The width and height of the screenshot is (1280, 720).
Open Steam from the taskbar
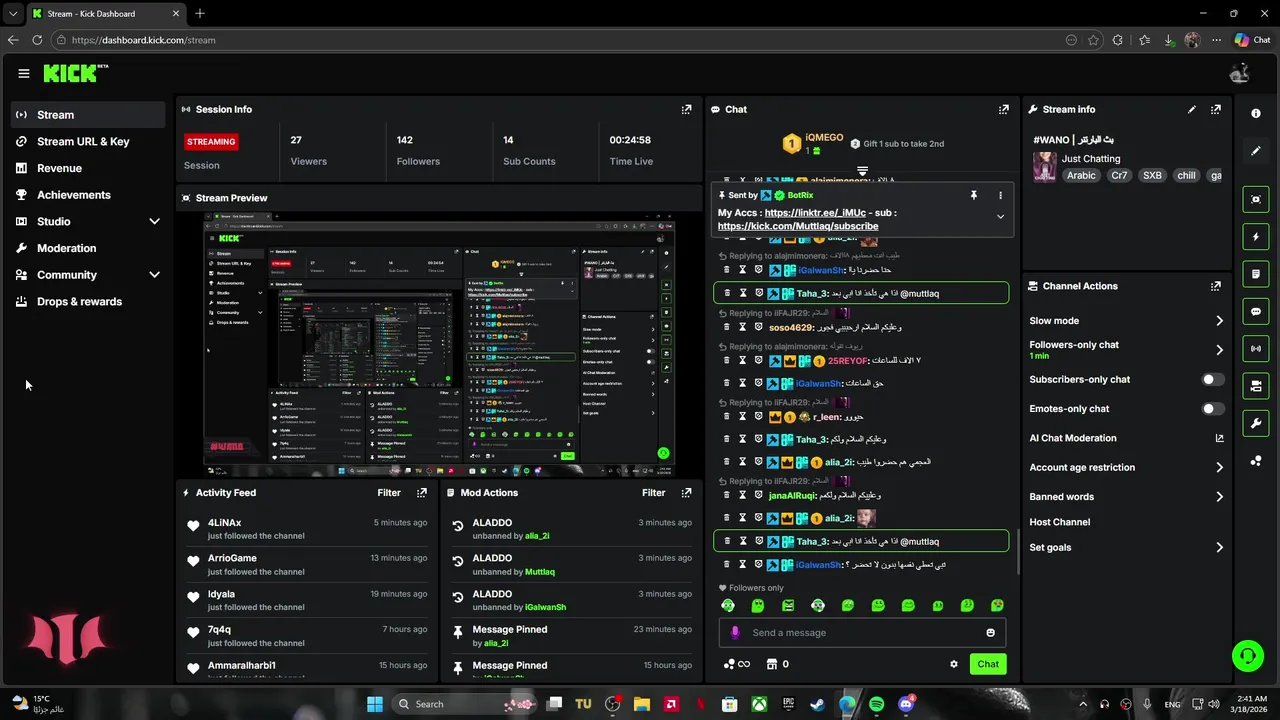pyautogui.click(x=818, y=704)
